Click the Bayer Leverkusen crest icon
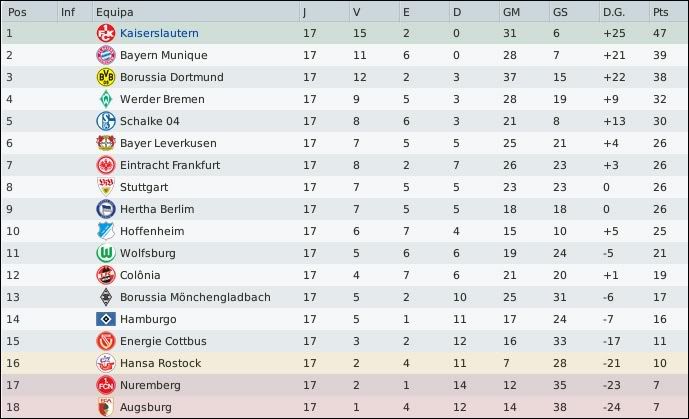This screenshot has width=689, height=419. 105,143
